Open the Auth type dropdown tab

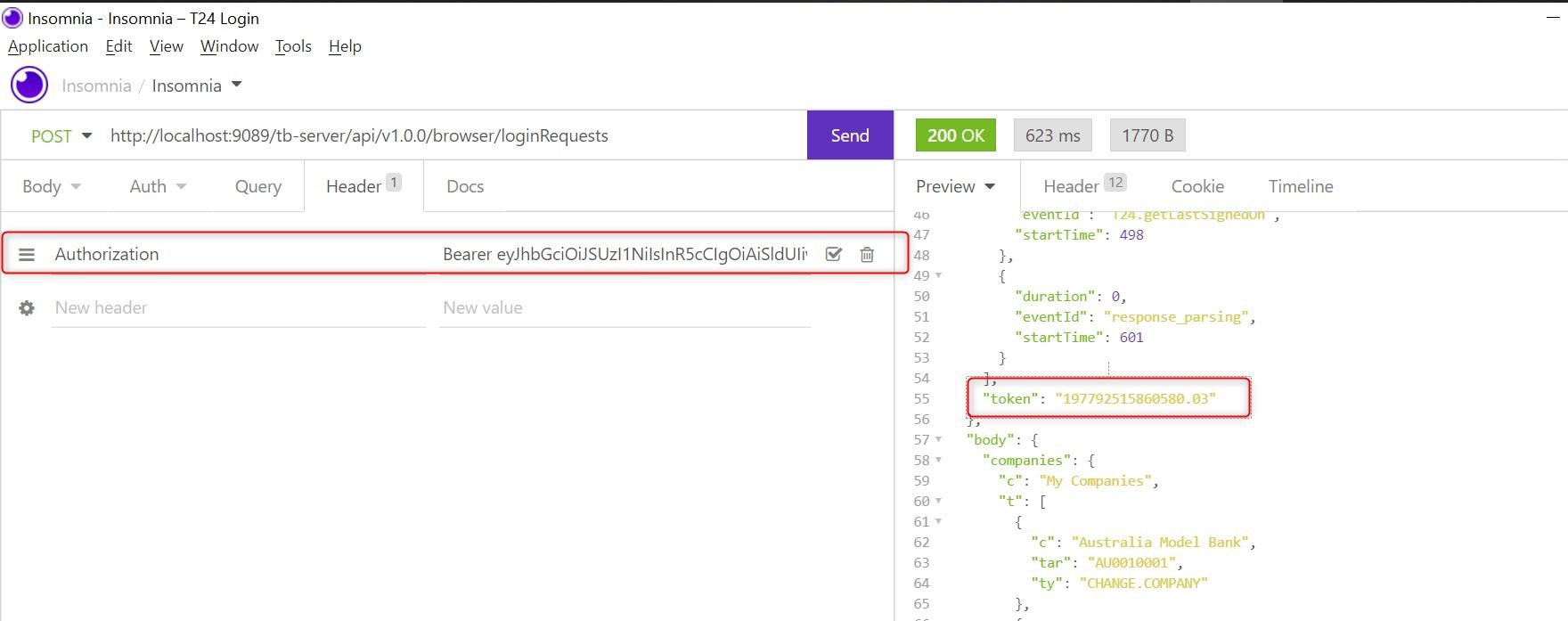(158, 186)
